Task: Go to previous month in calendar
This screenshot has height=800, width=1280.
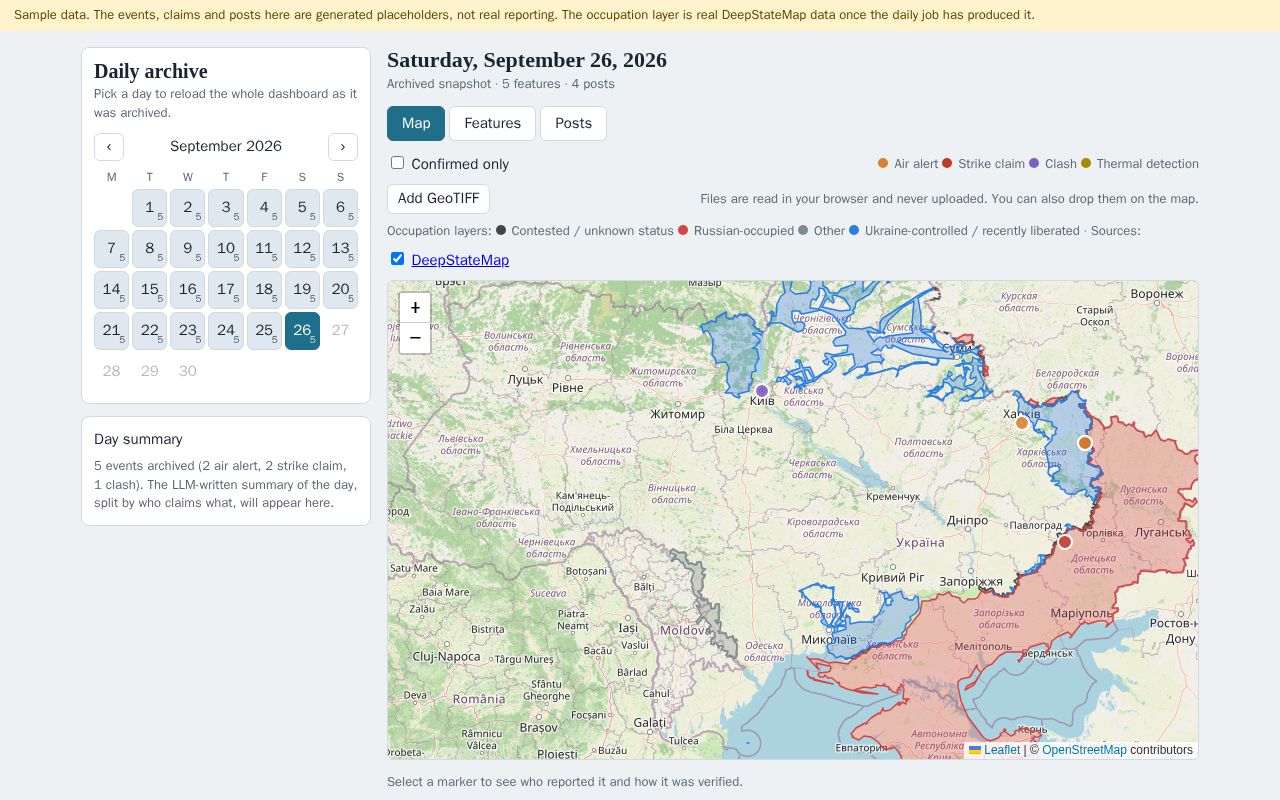Action: click(109, 146)
